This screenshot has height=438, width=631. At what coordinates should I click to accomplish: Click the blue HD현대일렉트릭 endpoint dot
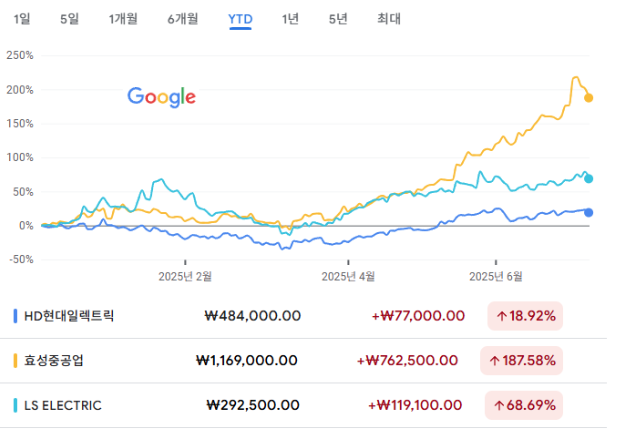tap(588, 213)
